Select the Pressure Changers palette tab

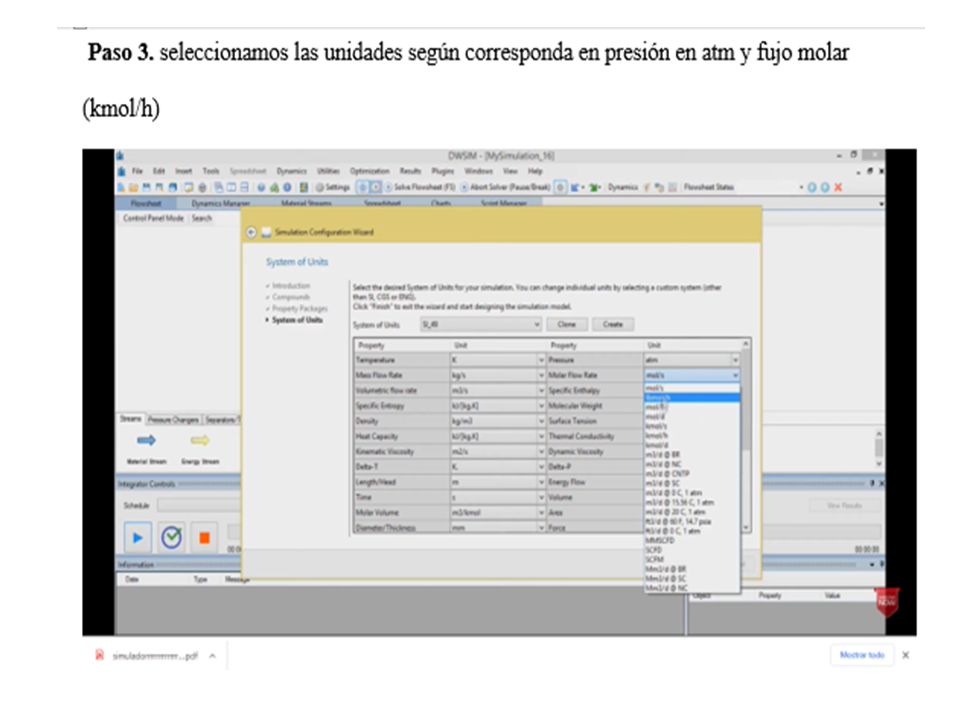pyautogui.click(x=173, y=420)
